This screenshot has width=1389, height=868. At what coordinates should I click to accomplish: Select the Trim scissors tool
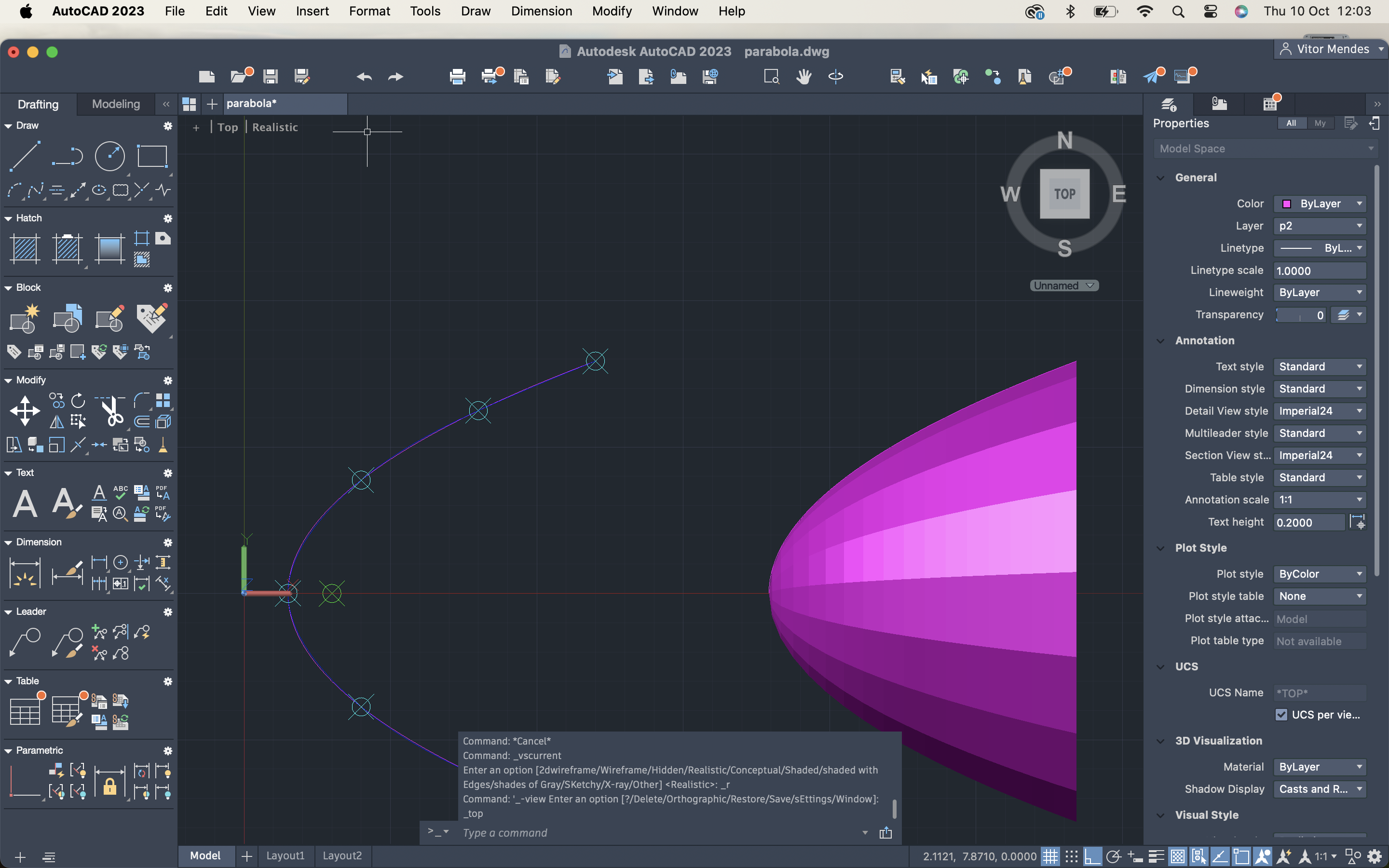pos(112,410)
